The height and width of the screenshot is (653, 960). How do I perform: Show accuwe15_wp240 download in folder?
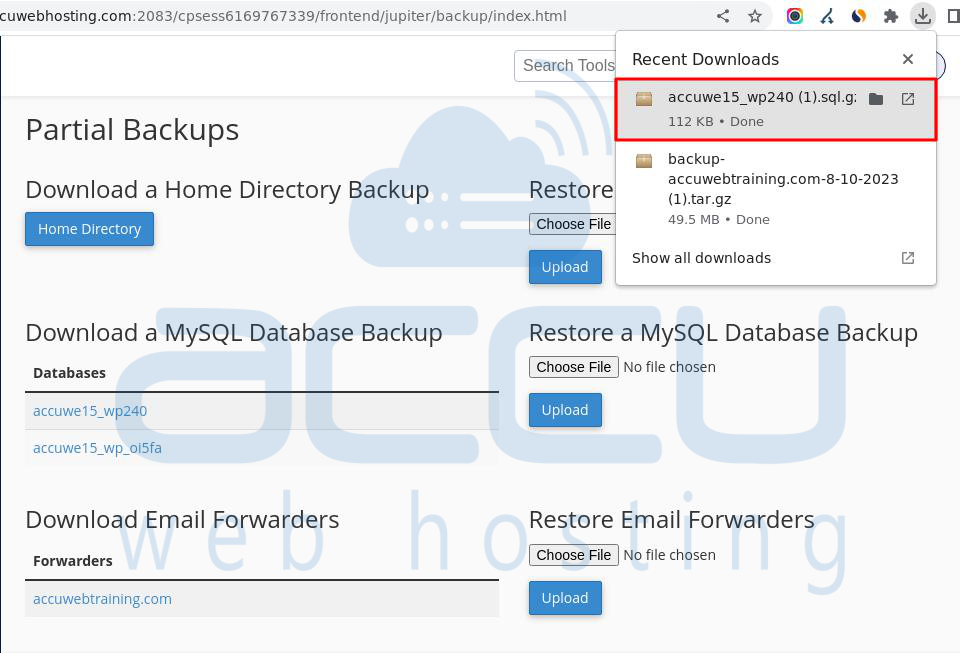pos(876,99)
